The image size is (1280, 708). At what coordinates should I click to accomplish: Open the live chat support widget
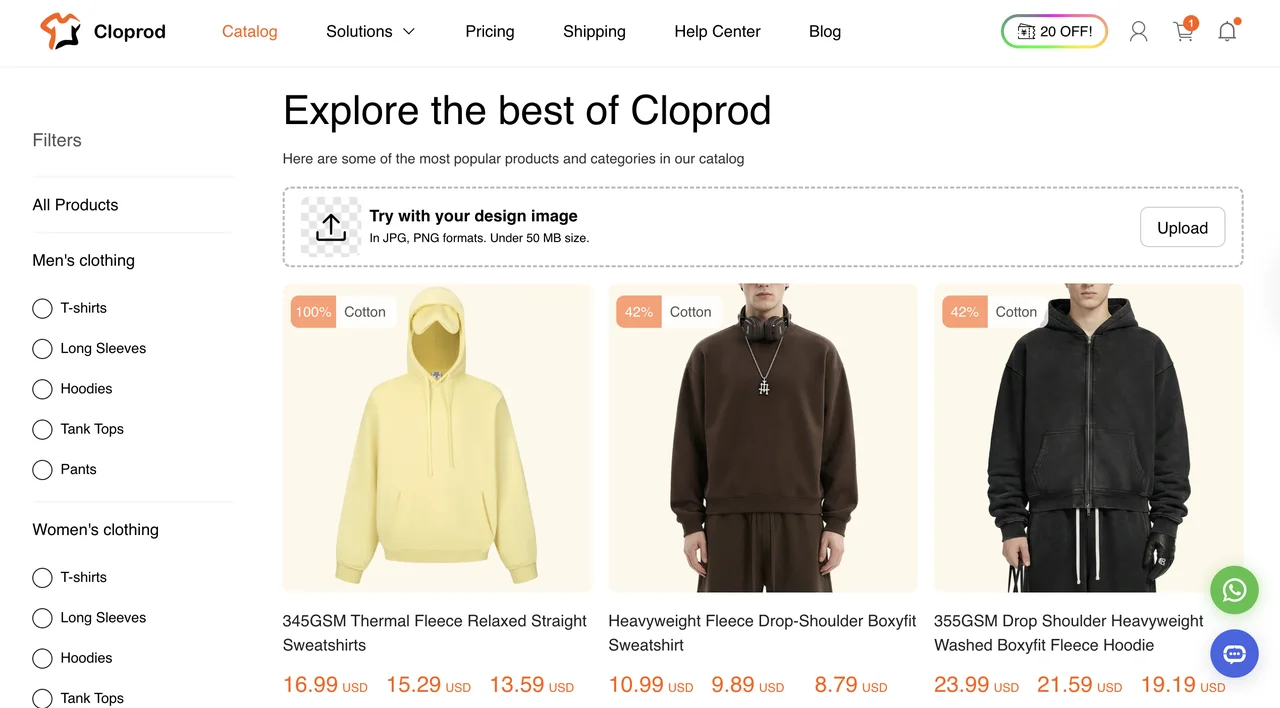tap(1234, 655)
